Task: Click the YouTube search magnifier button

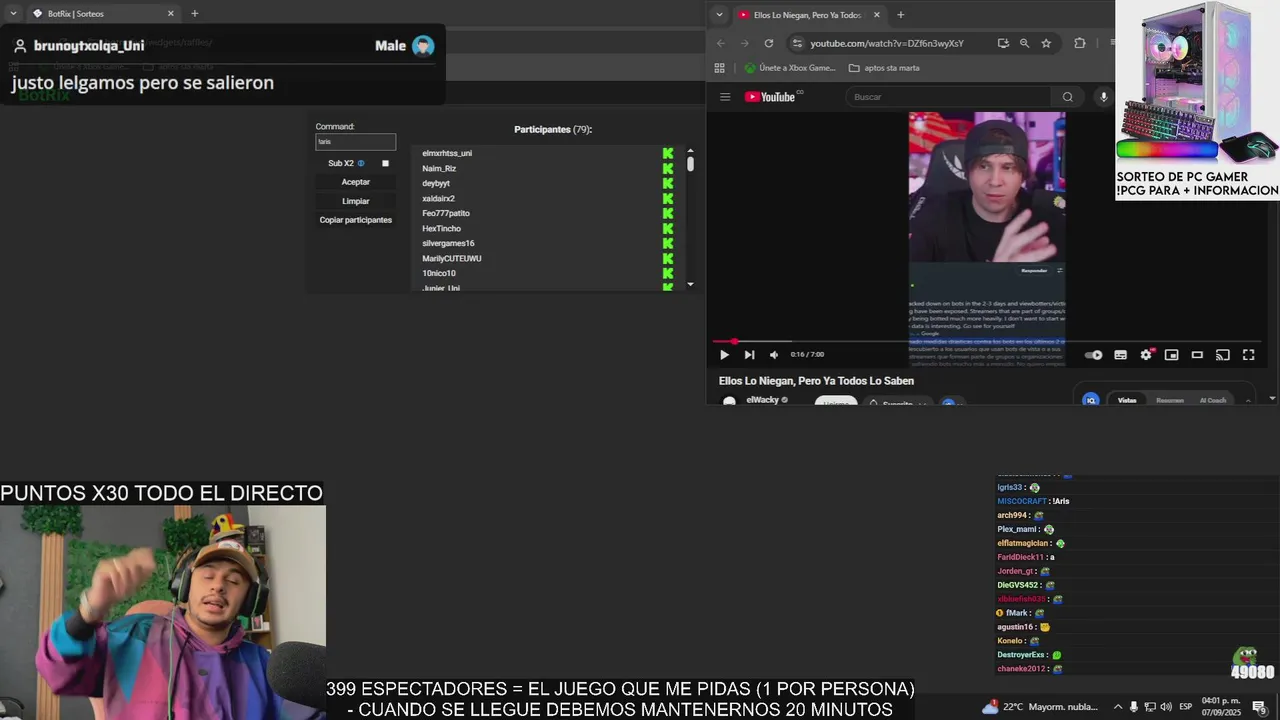Action: click(1067, 97)
